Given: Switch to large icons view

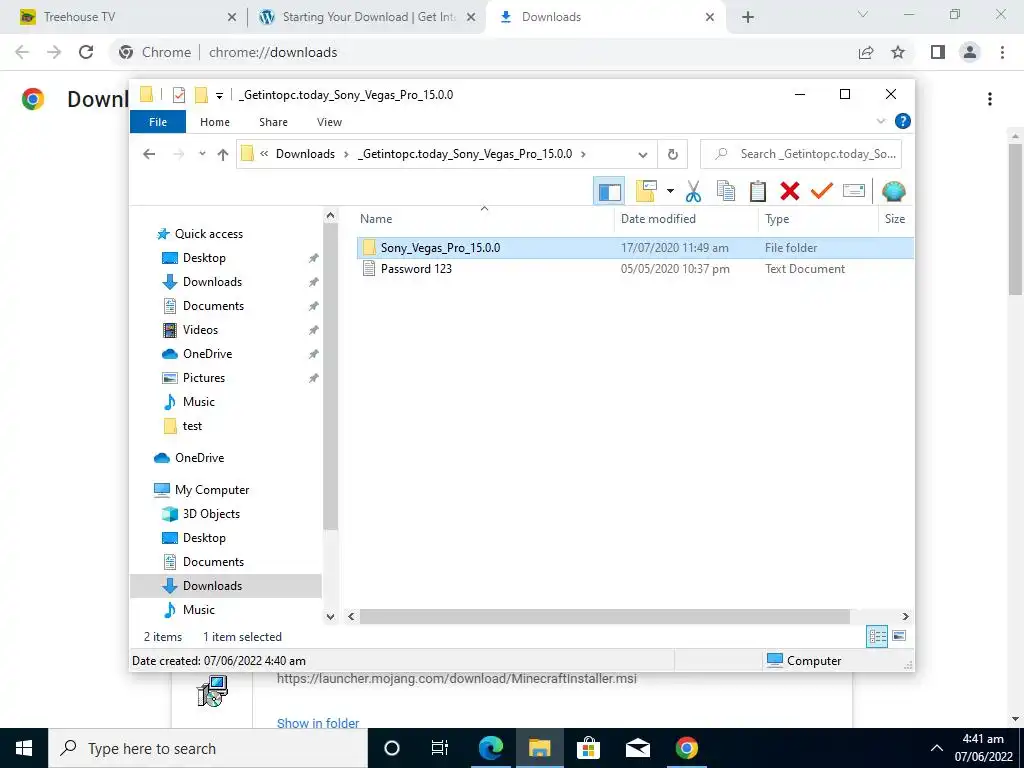Looking at the screenshot, I should coord(899,636).
